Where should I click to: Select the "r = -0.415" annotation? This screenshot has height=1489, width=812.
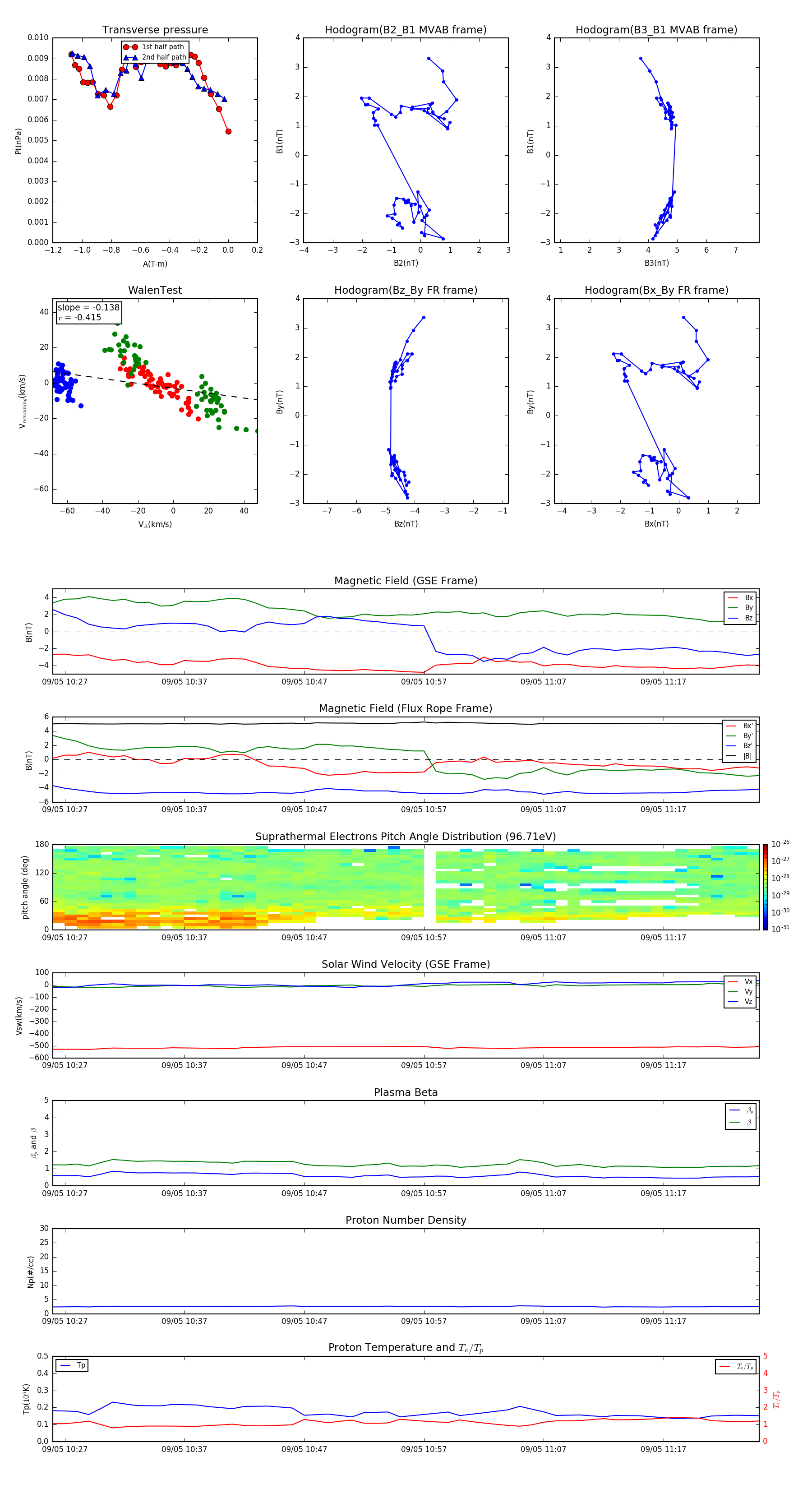[x=79, y=317]
